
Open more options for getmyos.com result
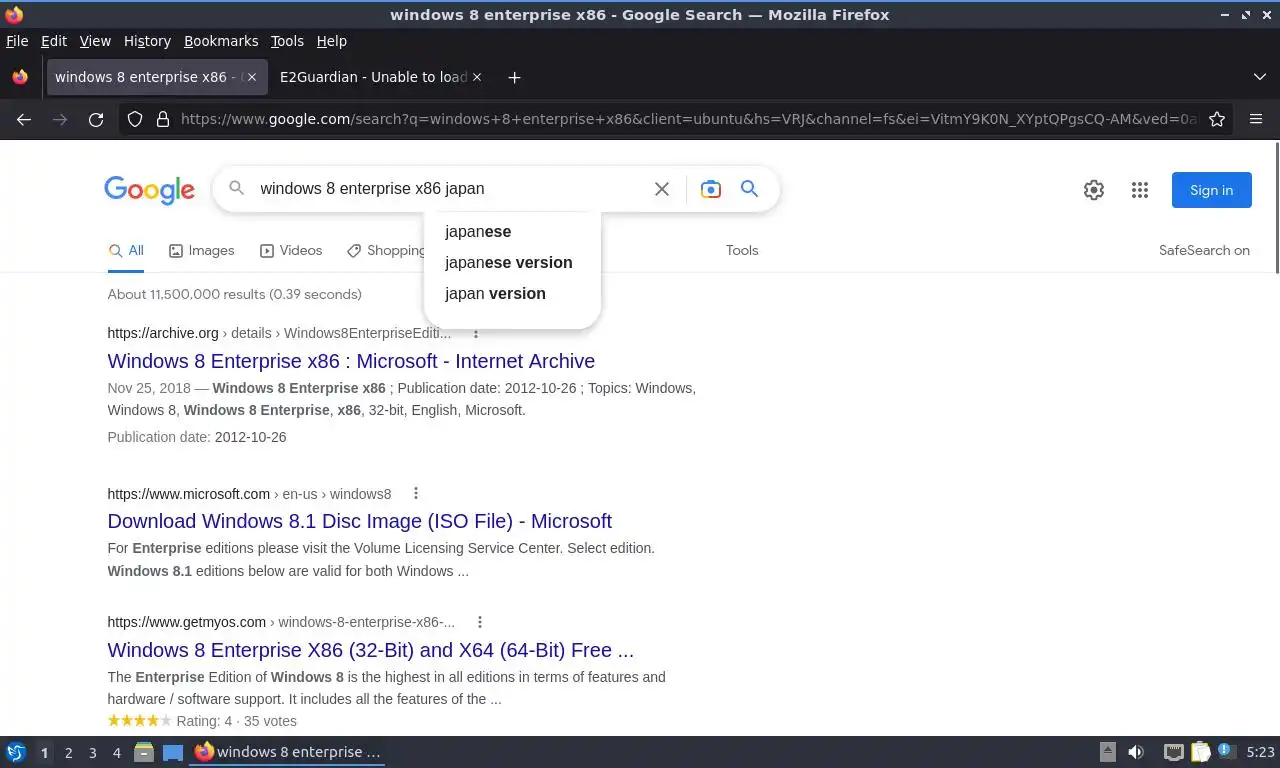(480, 622)
